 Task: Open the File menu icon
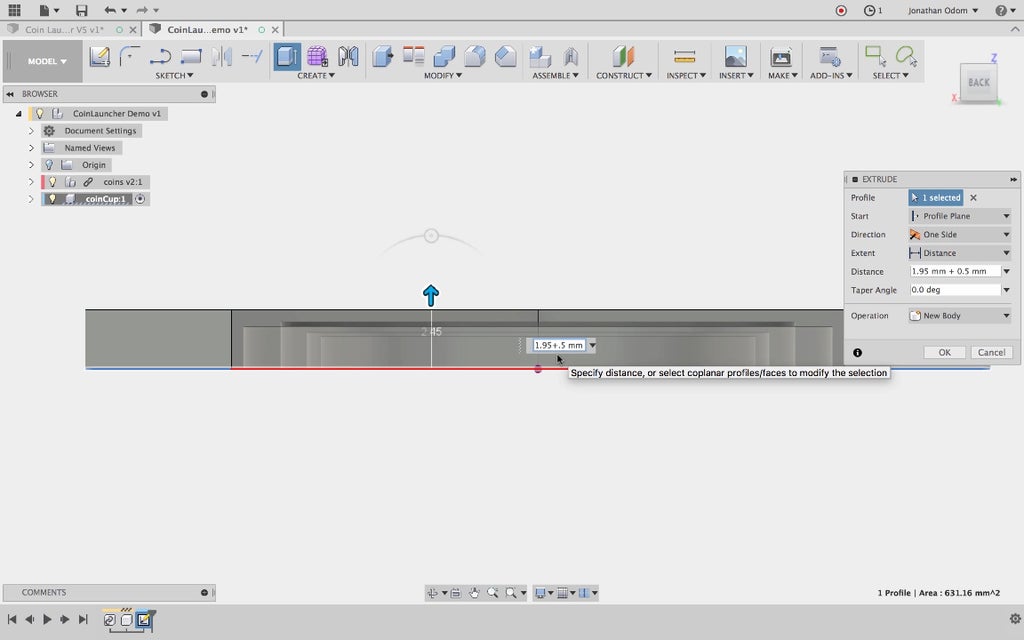(48, 10)
